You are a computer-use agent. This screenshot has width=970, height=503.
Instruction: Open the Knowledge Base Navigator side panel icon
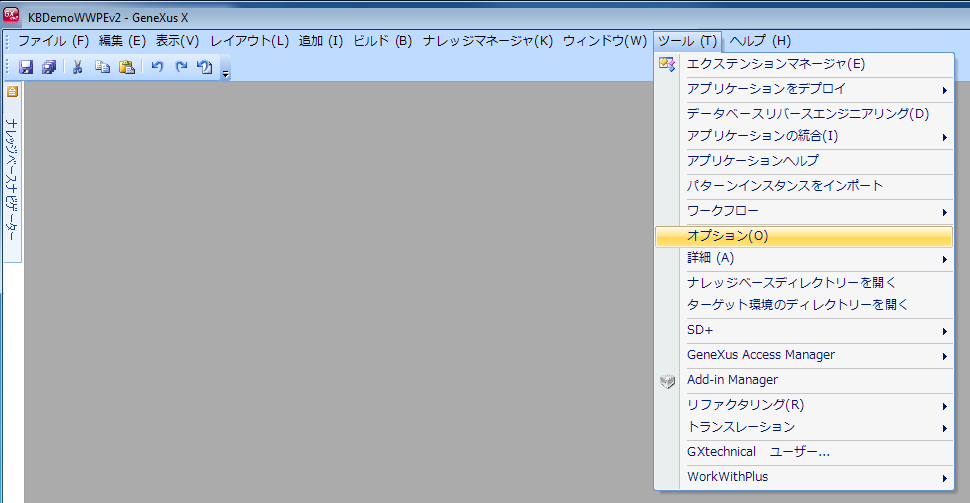tap(13, 91)
